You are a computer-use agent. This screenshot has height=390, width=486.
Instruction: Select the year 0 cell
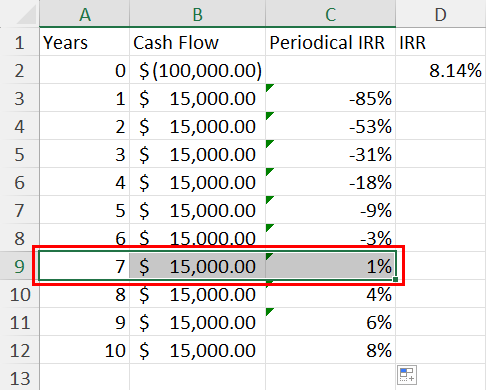click(x=84, y=70)
